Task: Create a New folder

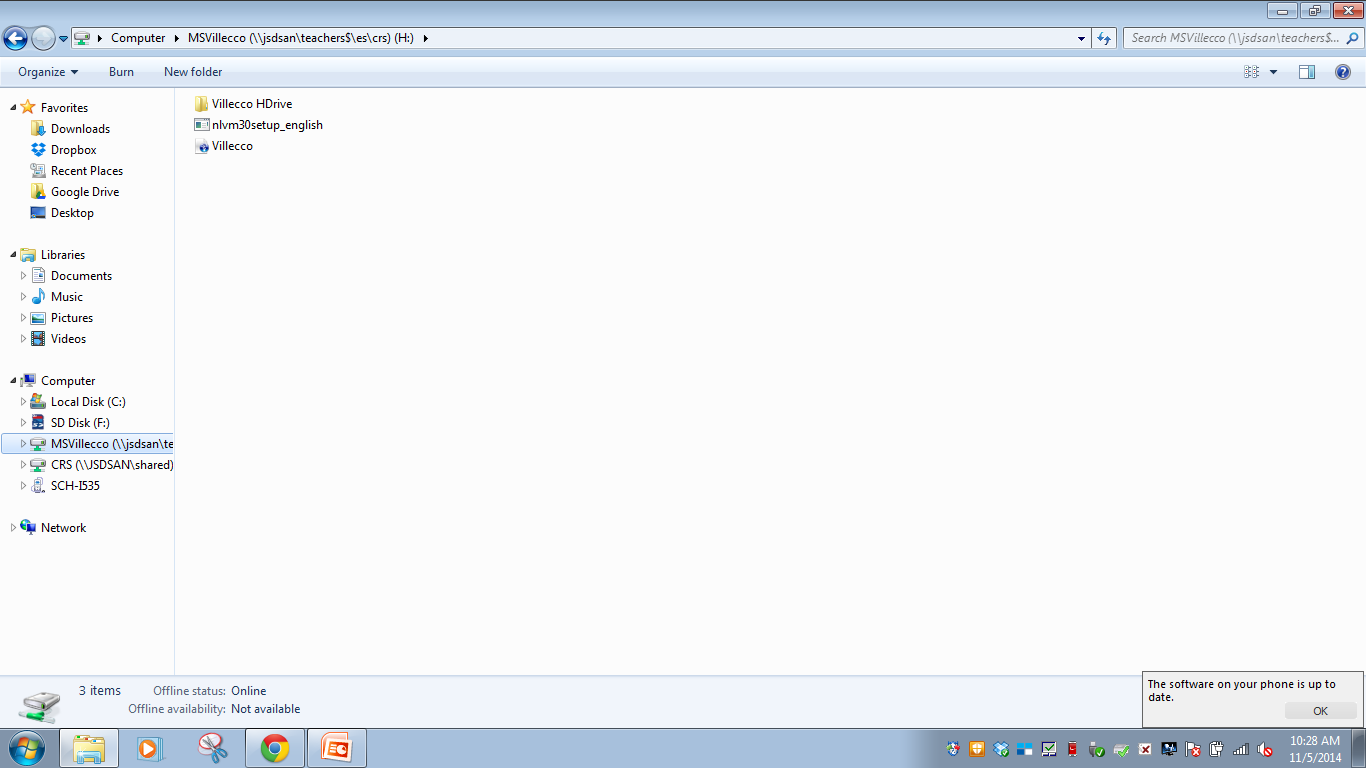Action: [x=193, y=72]
